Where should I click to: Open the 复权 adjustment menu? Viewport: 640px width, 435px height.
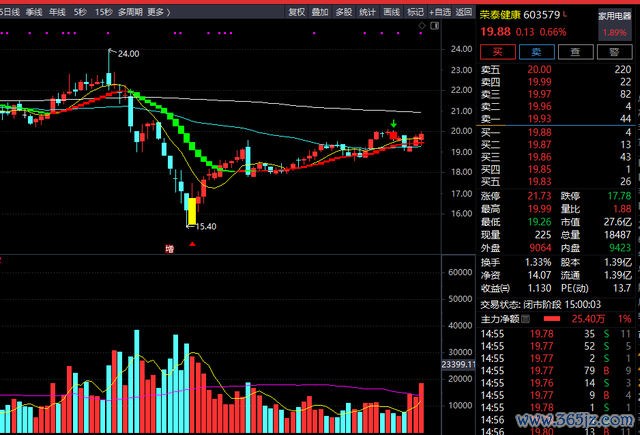[296, 12]
